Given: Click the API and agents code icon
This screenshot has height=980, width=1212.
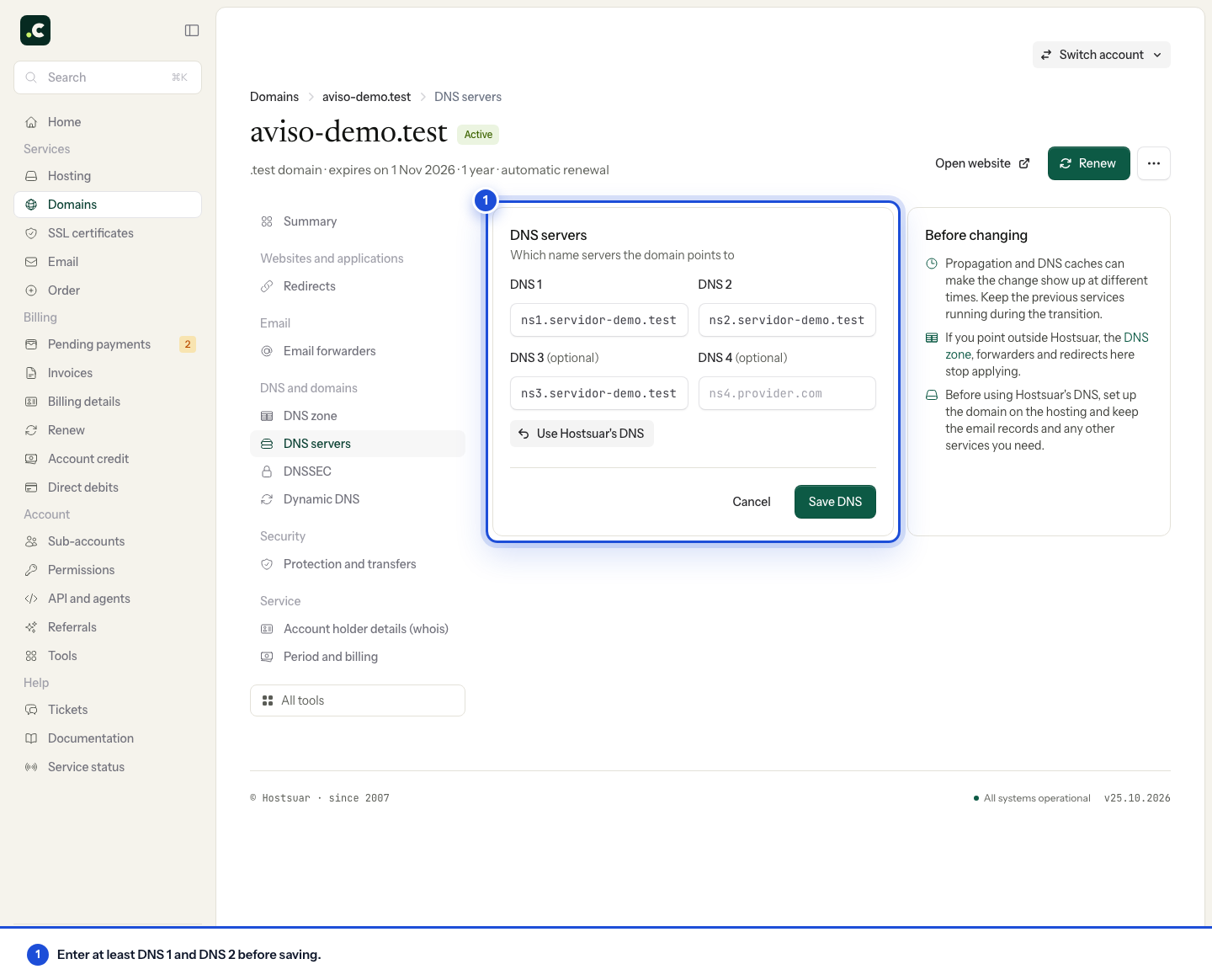Looking at the screenshot, I should pyautogui.click(x=31, y=599).
